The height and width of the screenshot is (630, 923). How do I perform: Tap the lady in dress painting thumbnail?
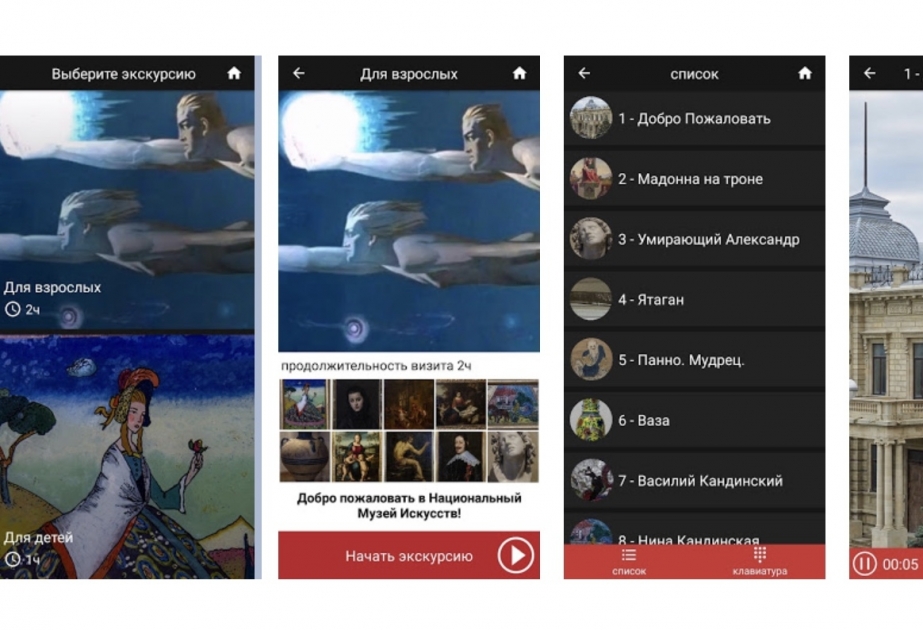(x=304, y=404)
